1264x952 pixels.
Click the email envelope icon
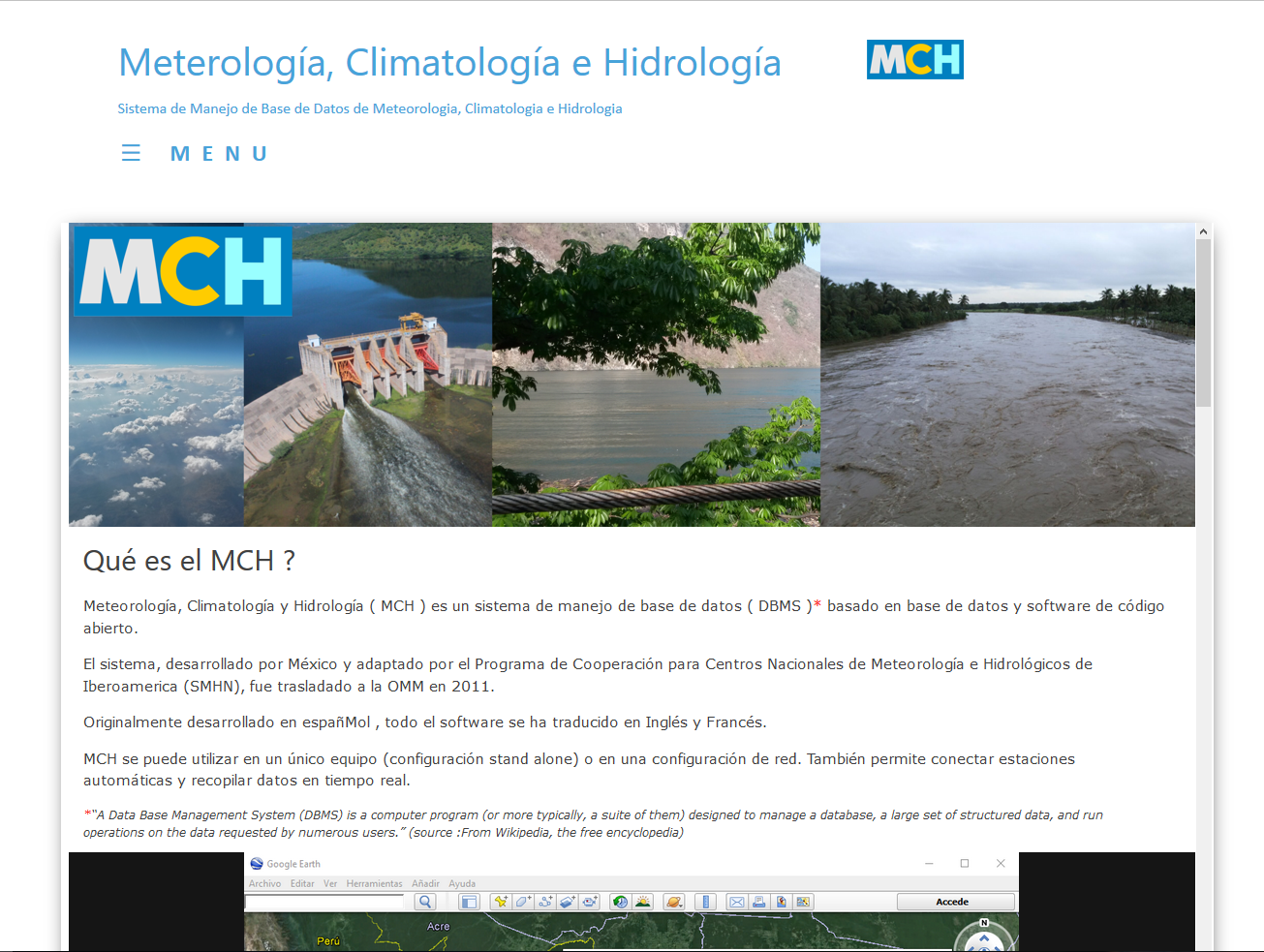click(737, 902)
